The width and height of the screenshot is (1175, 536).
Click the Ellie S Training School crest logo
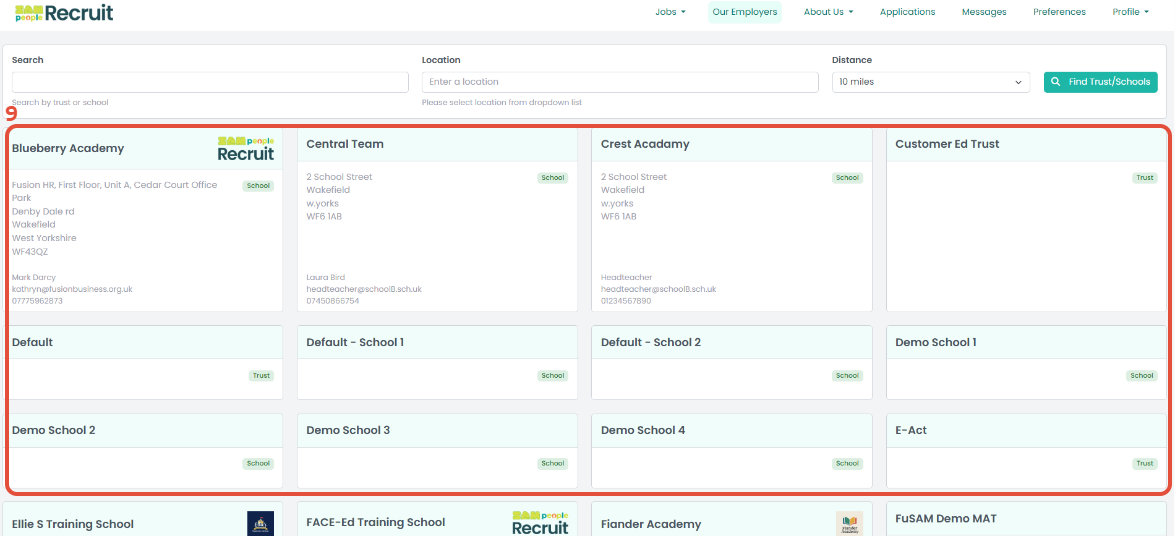click(261, 523)
